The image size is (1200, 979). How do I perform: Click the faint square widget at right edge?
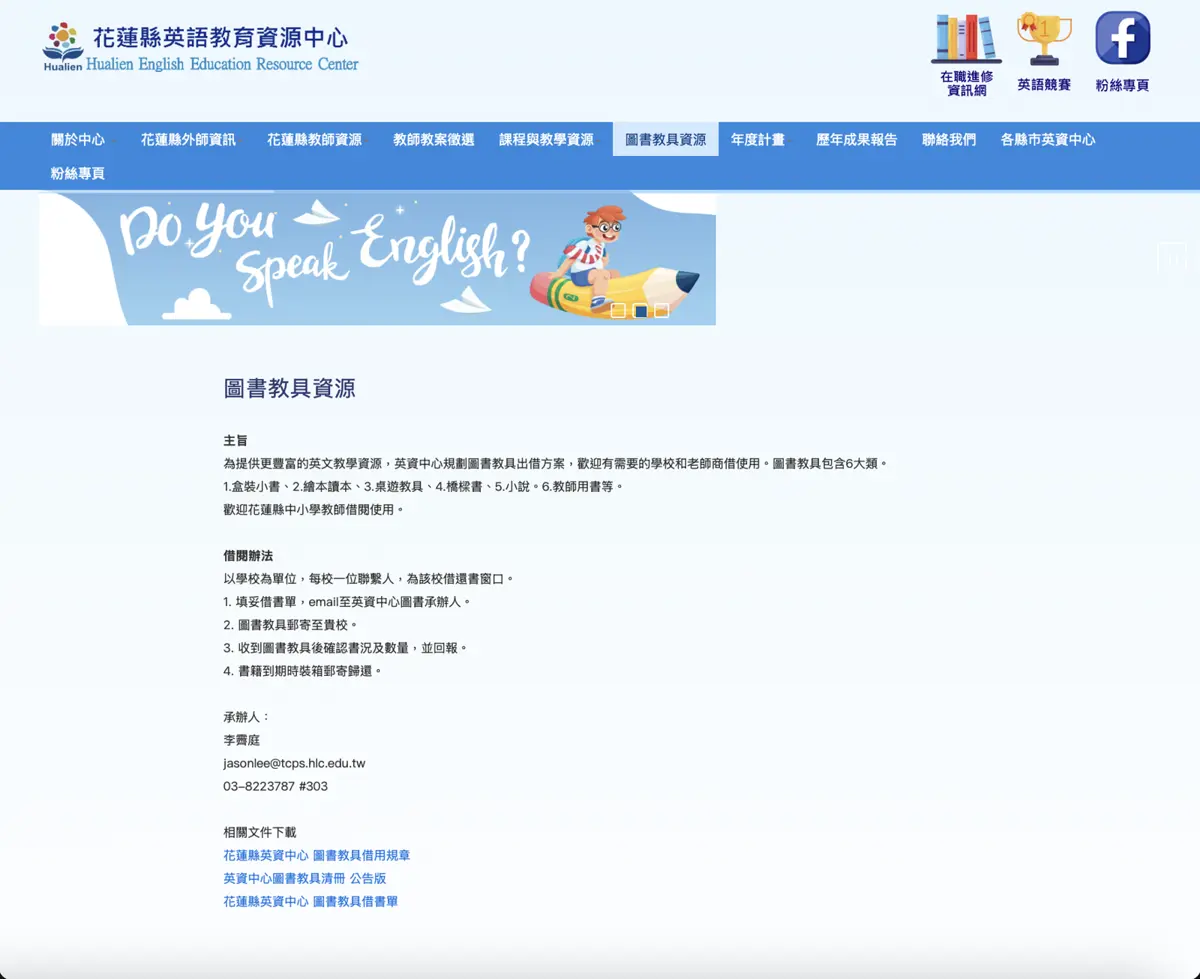pyautogui.click(x=1172, y=257)
